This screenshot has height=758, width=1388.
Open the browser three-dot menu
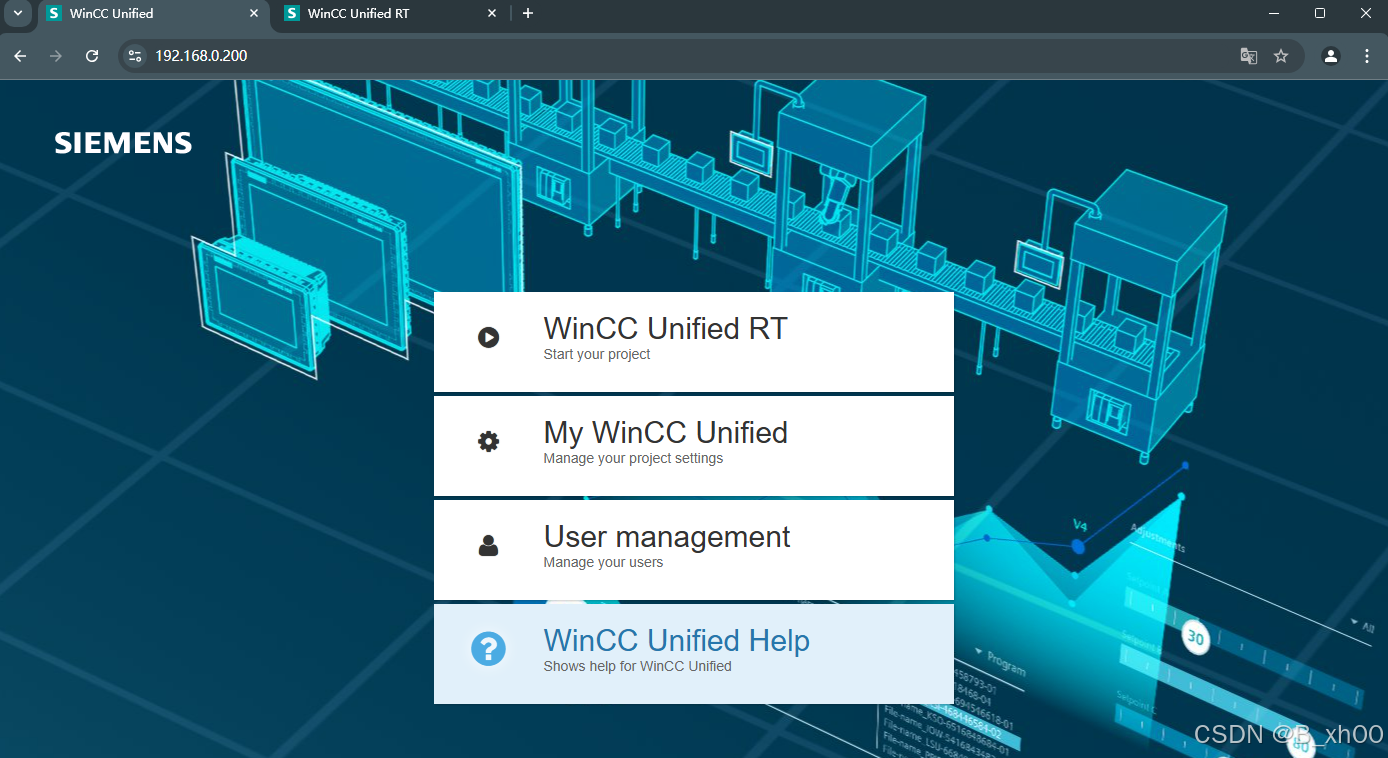1367,56
